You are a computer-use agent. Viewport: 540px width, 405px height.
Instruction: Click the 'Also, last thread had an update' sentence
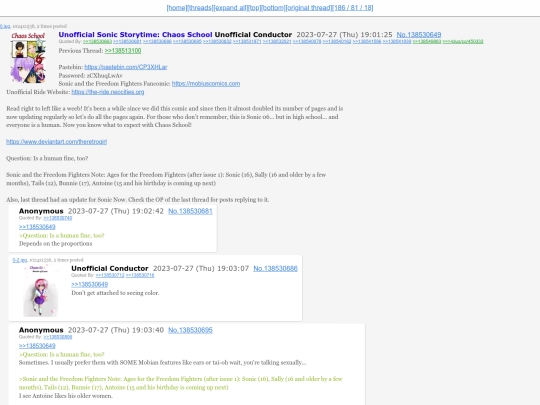pos(138,199)
